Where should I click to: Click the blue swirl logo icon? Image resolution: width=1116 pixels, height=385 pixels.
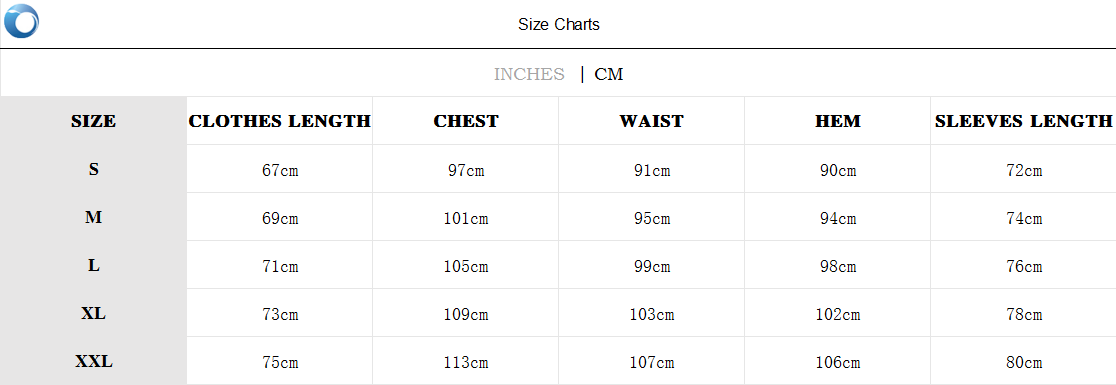click(x=21, y=21)
